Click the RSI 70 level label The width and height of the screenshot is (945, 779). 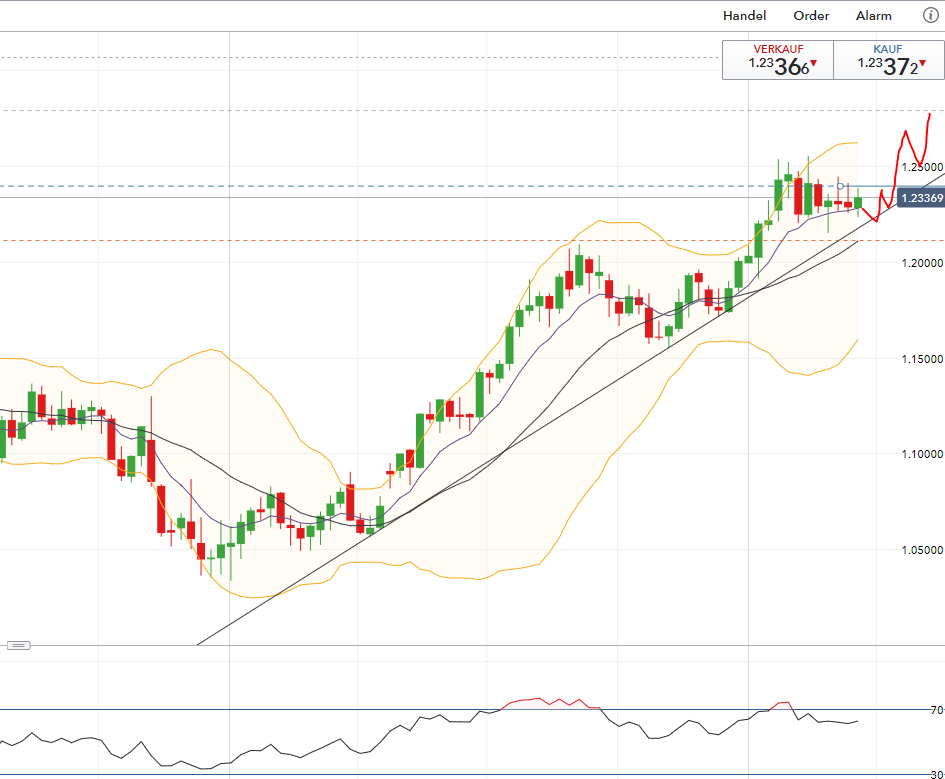937,710
